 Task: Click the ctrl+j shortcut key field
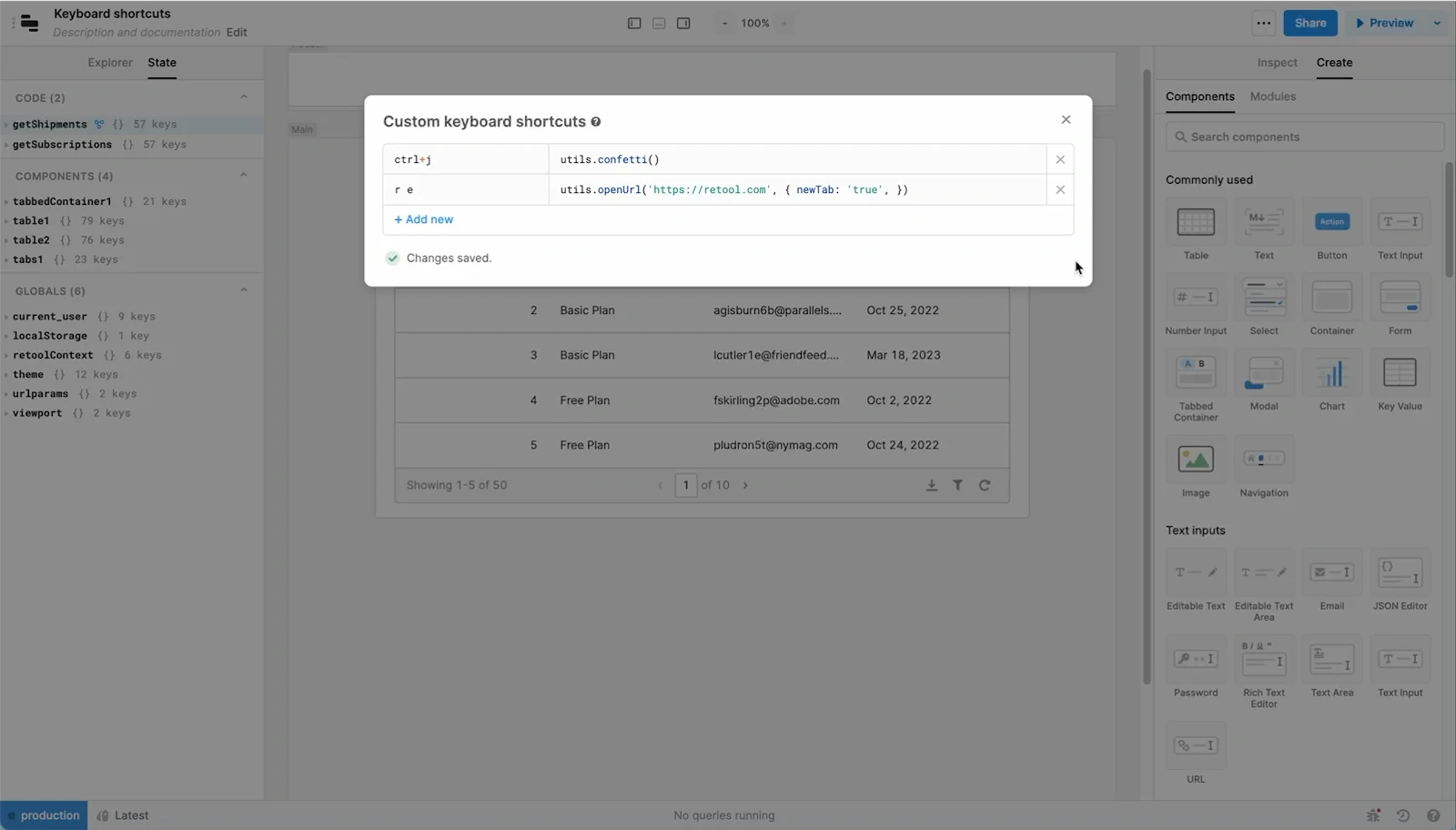(x=466, y=159)
